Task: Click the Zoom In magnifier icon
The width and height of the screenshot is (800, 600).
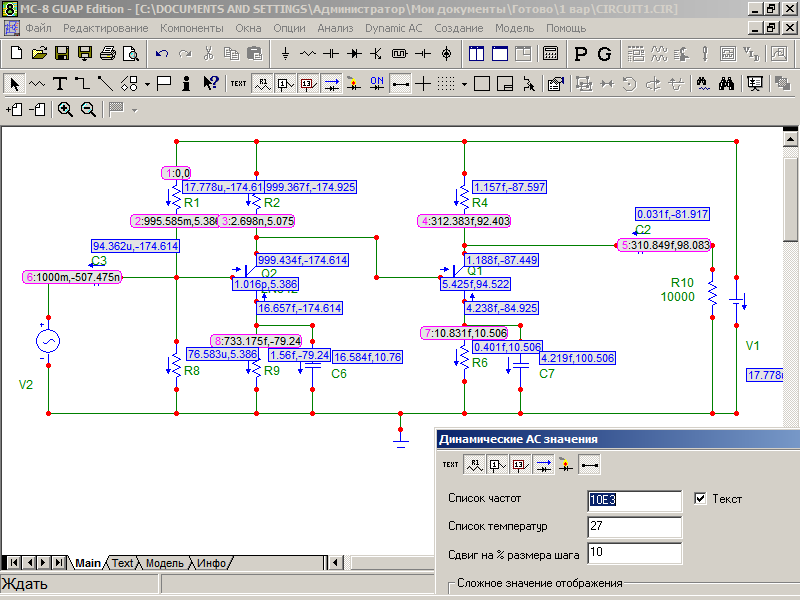Action: click(65, 109)
